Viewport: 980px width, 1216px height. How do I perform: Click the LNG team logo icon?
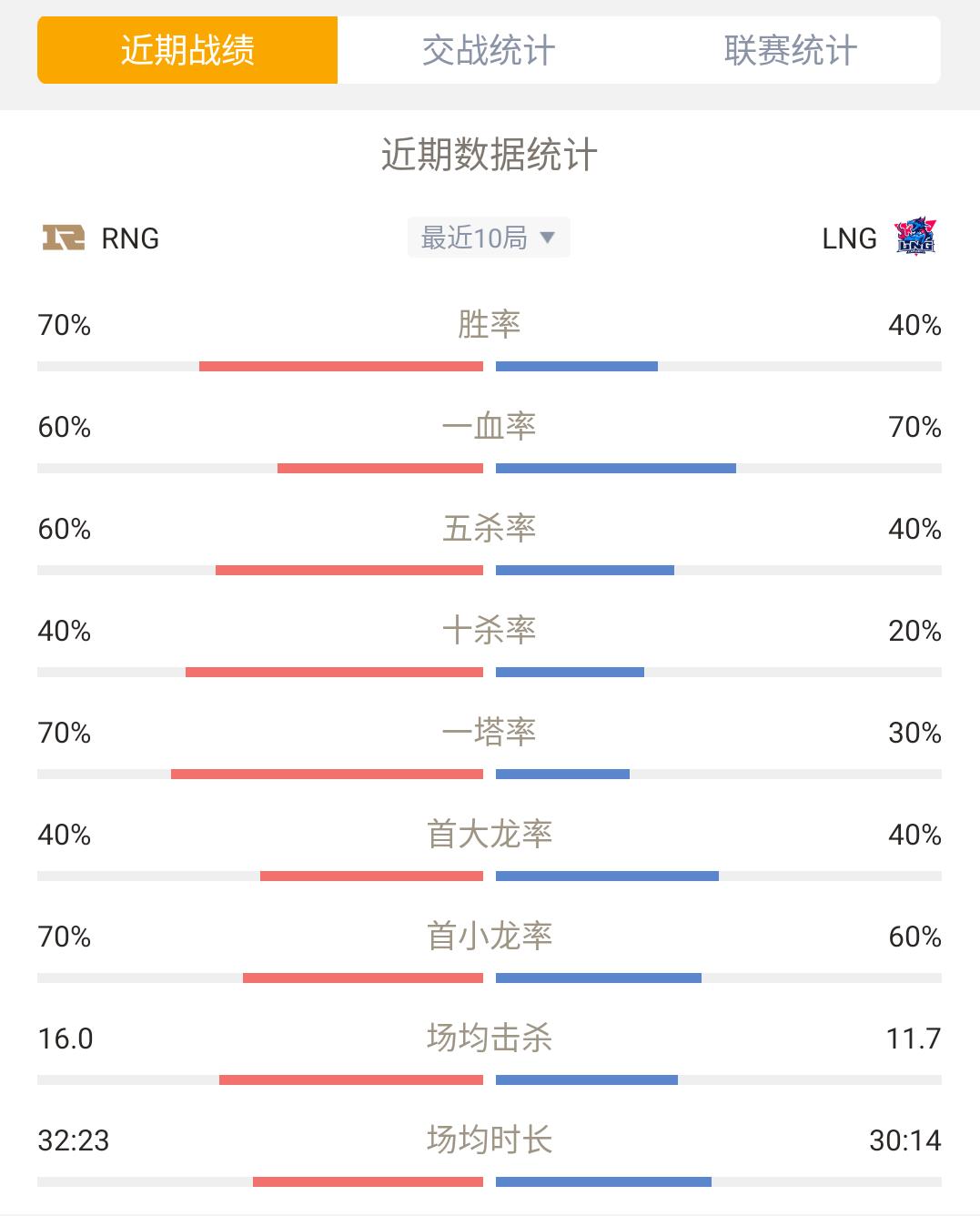[x=915, y=237]
